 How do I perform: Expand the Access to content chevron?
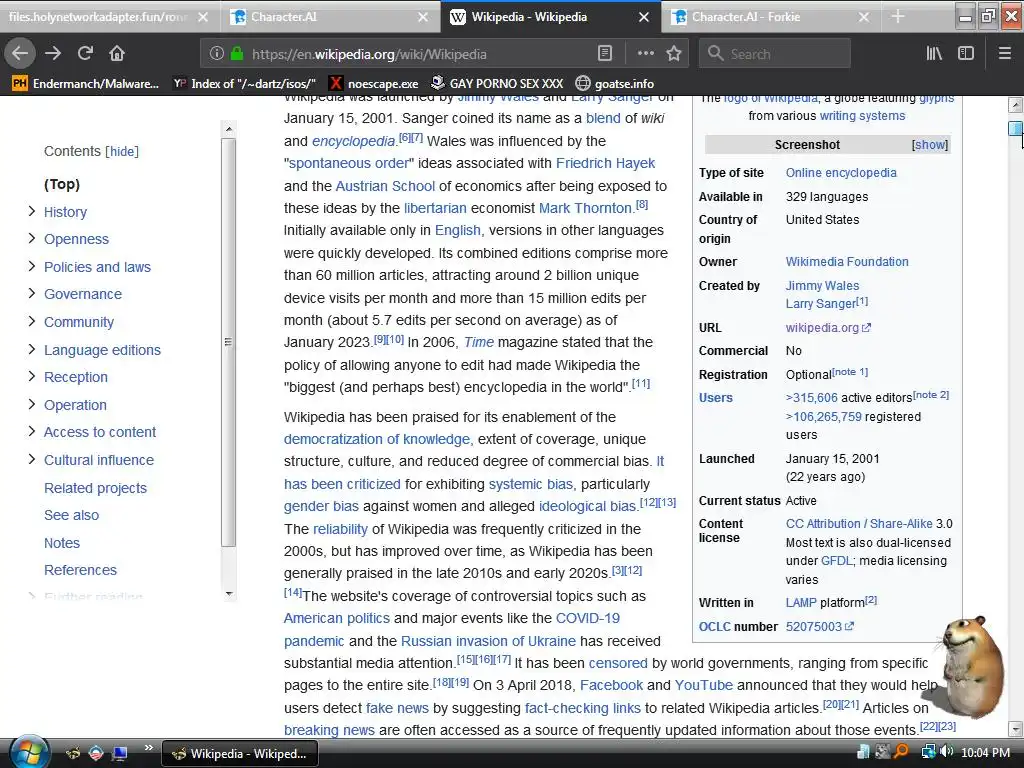[31, 431]
